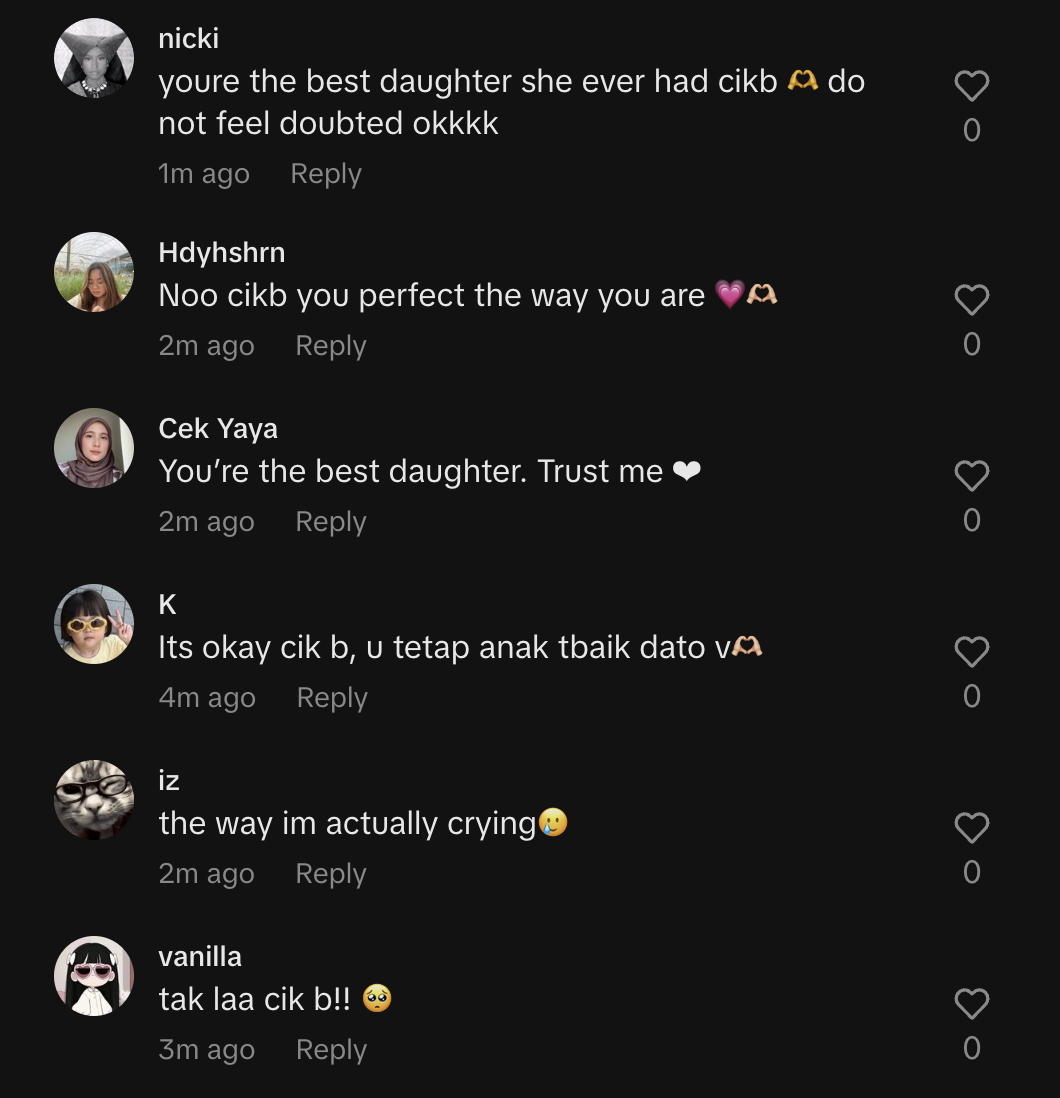The width and height of the screenshot is (1060, 1098).
Task: Open iz's cat avatar
Action: (94, 800)
